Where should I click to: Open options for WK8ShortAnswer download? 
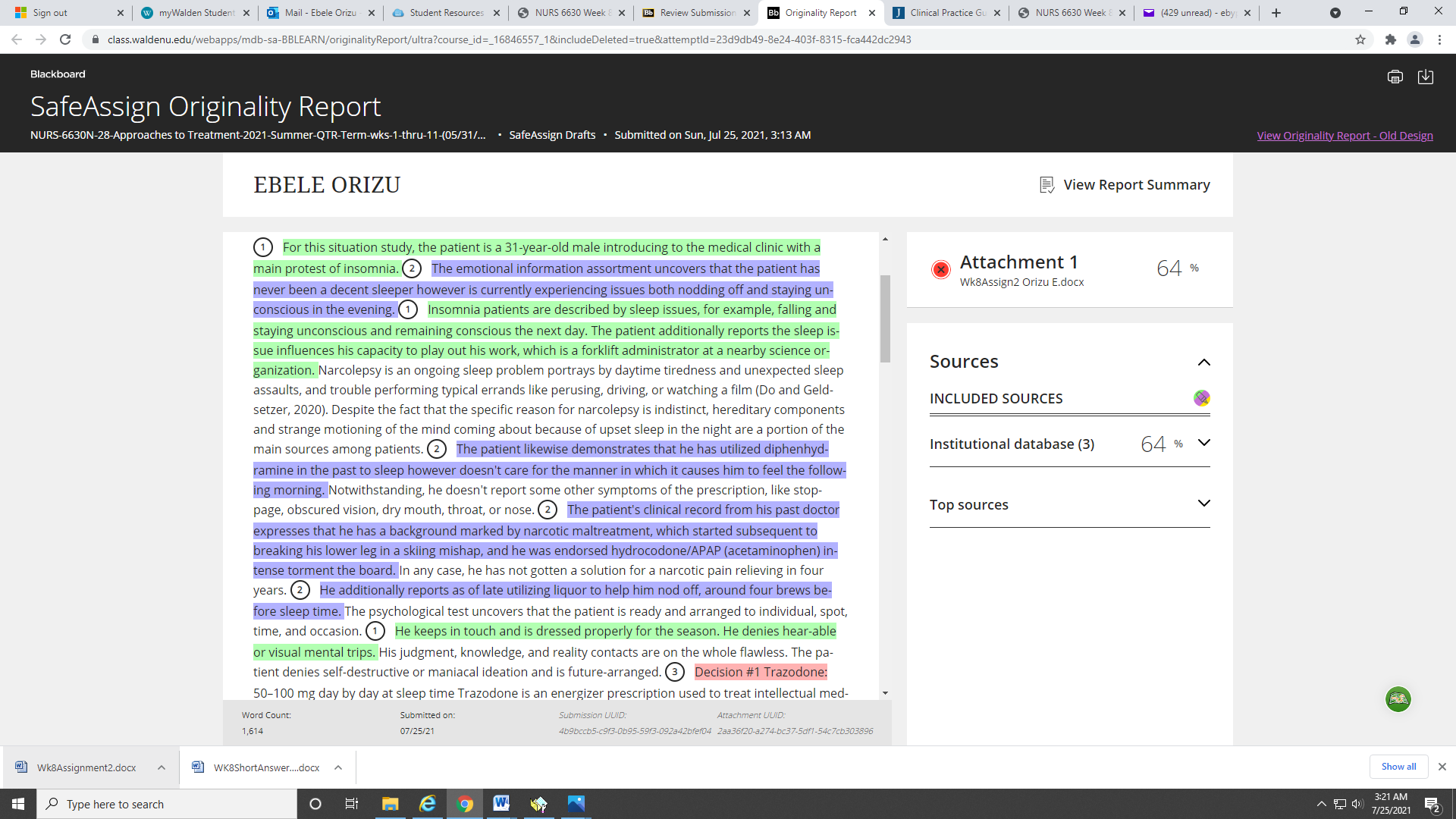coord(338,767)
